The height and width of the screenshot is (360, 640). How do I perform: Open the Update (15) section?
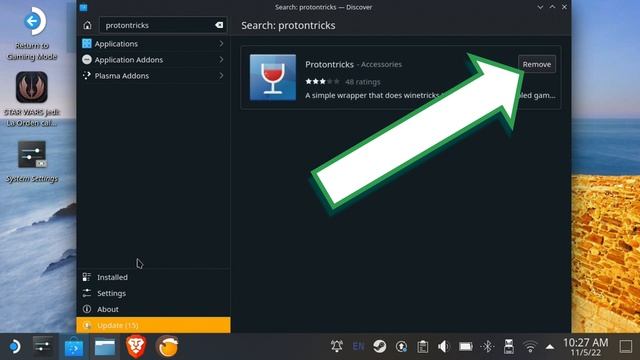[x=153, y=325]
